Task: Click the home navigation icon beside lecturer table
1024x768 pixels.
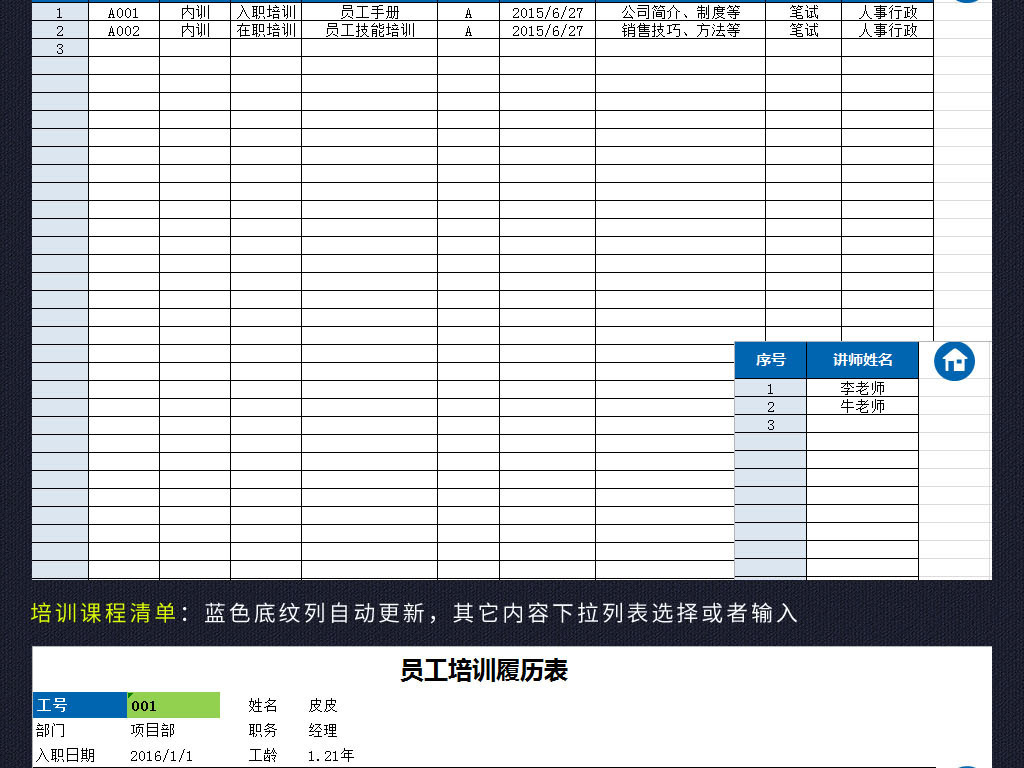Action: click(x=953, y=361)
